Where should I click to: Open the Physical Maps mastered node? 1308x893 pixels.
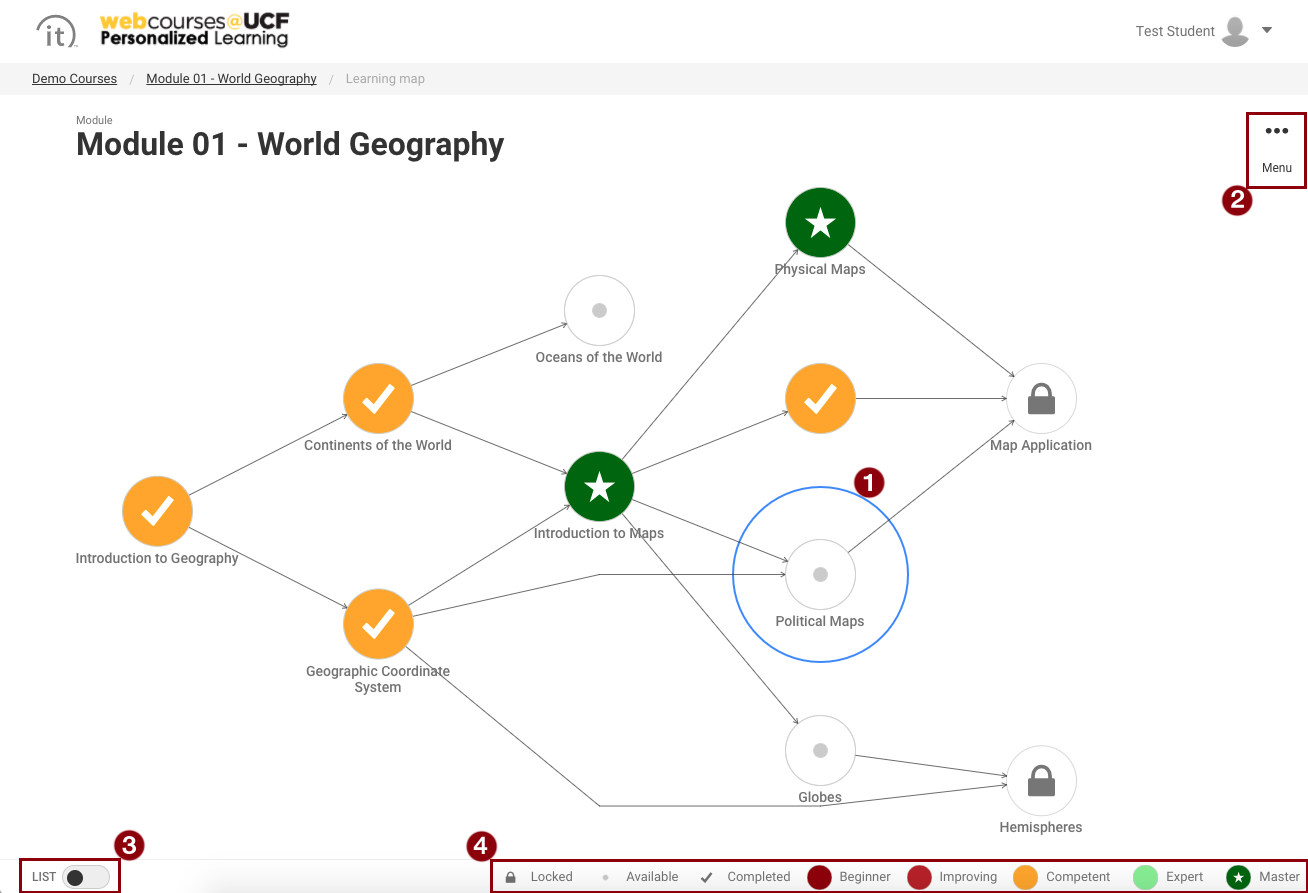coord(820,222)
